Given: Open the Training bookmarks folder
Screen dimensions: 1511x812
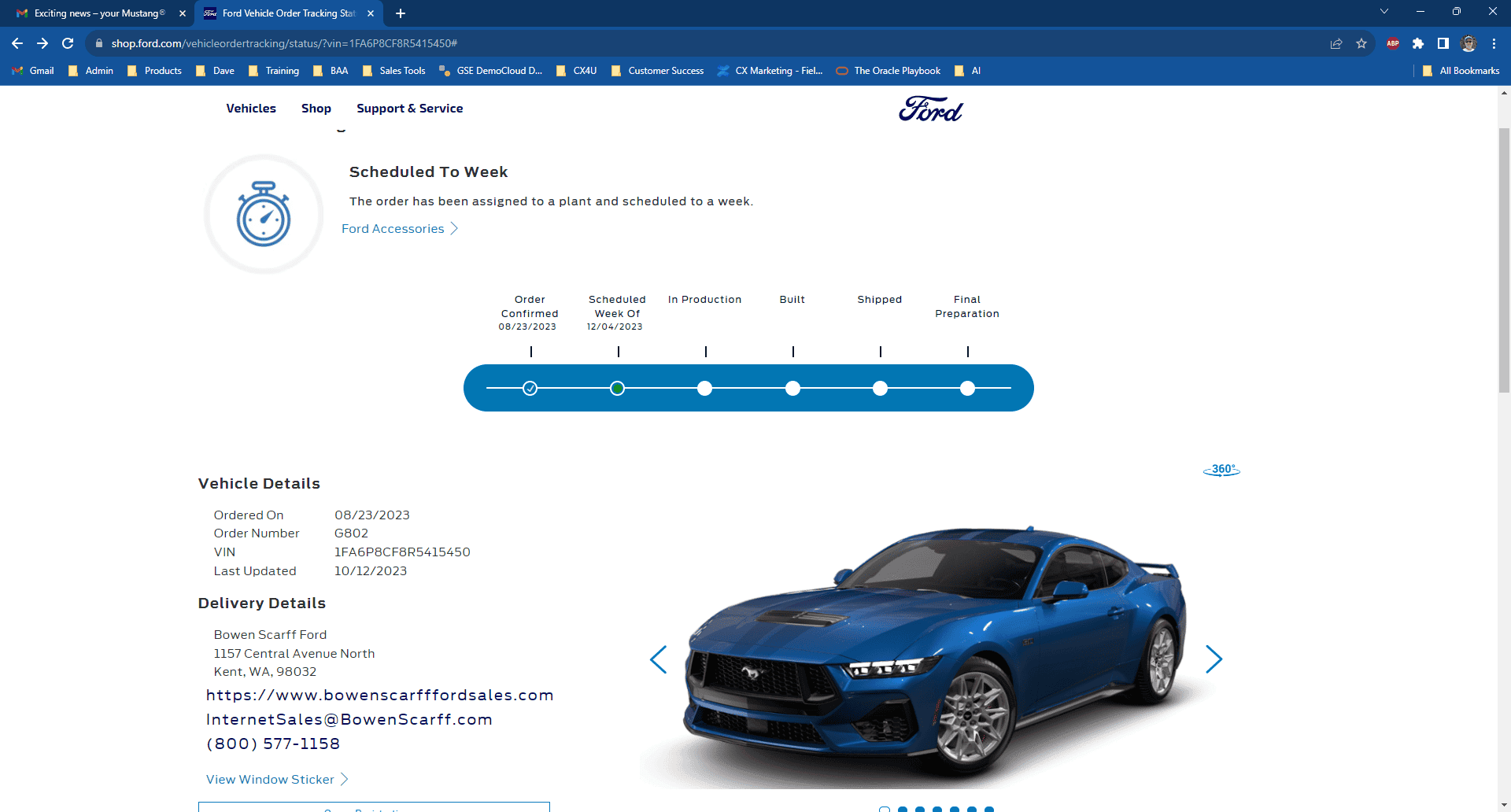Looking at the screenshot, I should point(274,71).
